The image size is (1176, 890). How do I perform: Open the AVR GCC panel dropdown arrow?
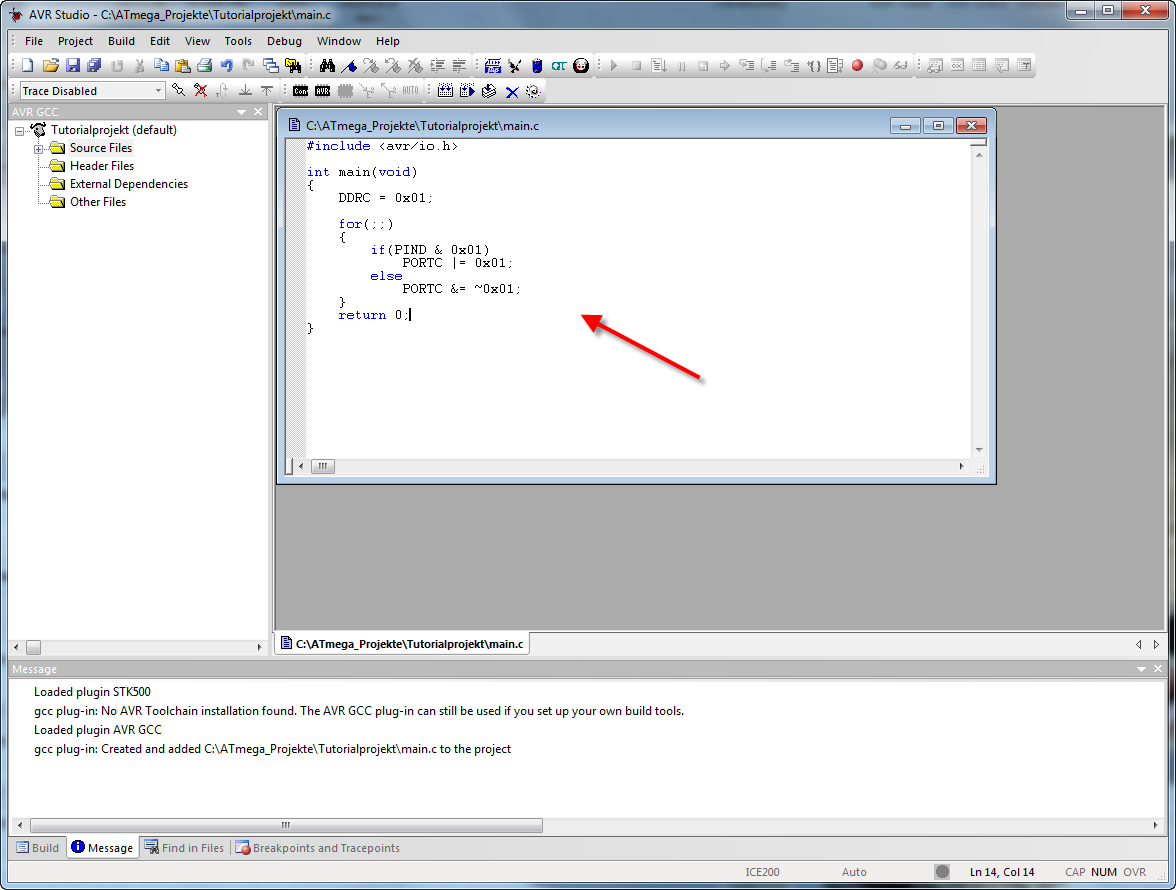point(242,112)
